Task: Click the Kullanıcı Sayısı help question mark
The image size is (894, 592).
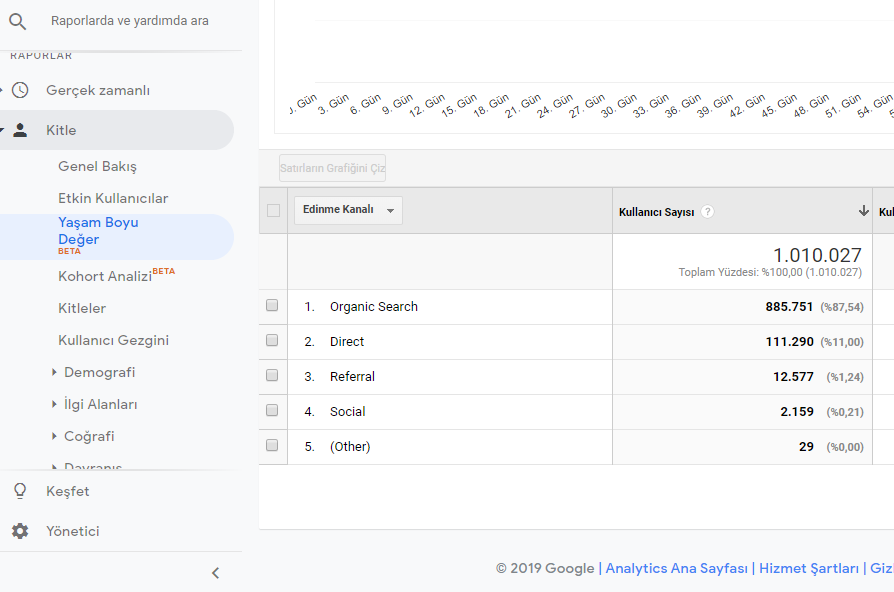Action: [x=708, y=212]
